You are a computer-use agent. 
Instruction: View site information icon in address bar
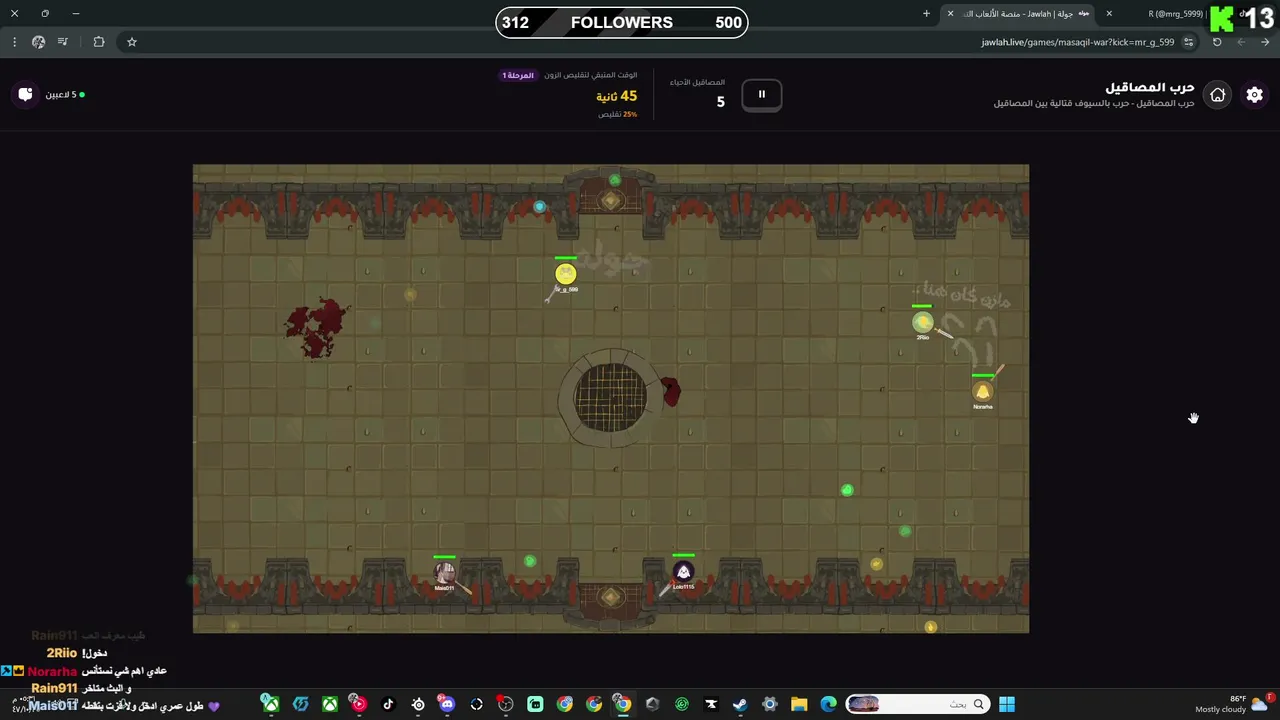tap(1188, 42)
